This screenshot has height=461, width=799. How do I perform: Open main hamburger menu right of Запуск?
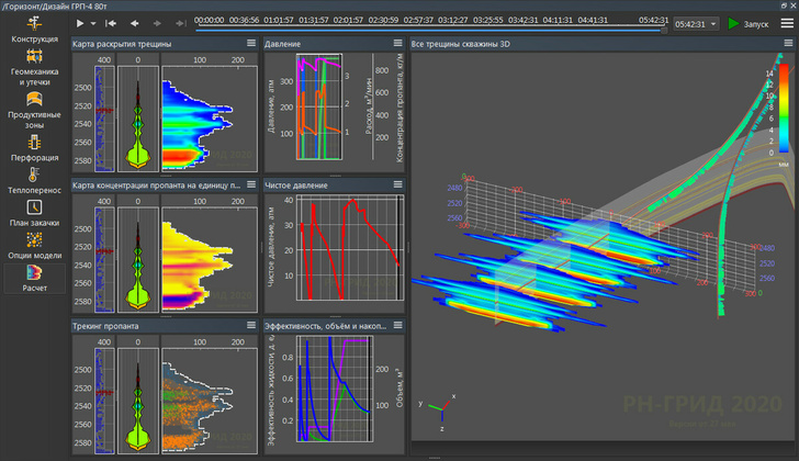(783, 24)
